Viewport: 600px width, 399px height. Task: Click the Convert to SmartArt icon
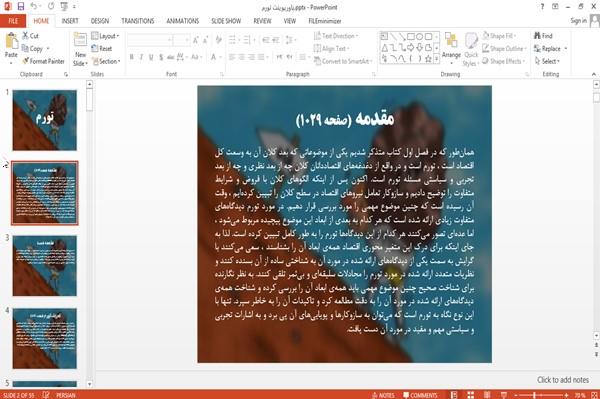tap(317, 61)
